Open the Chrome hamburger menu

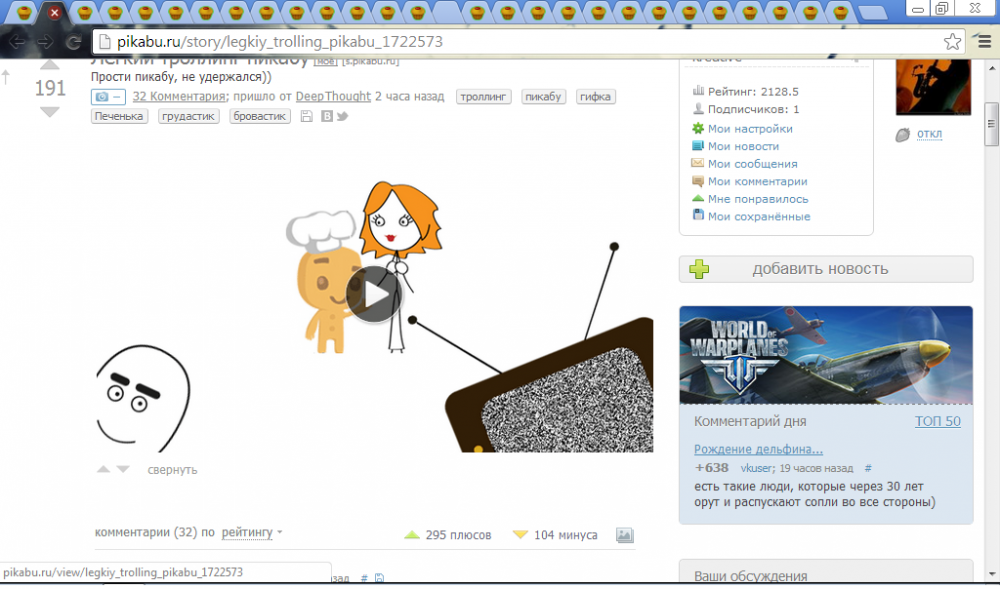click(x=980, y=42)
